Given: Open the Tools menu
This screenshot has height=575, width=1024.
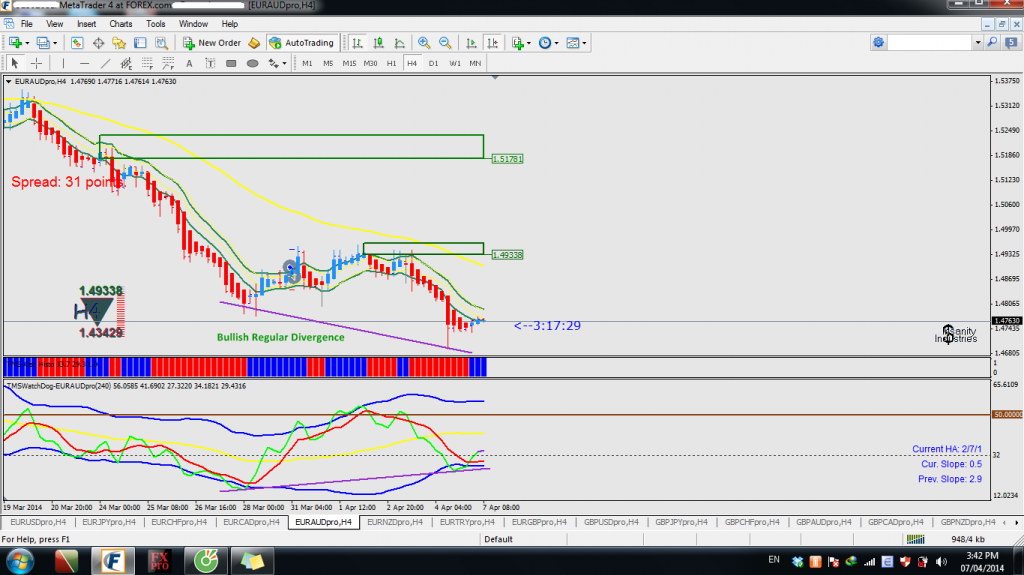Looking at the screenshot, I should point(155,24).
